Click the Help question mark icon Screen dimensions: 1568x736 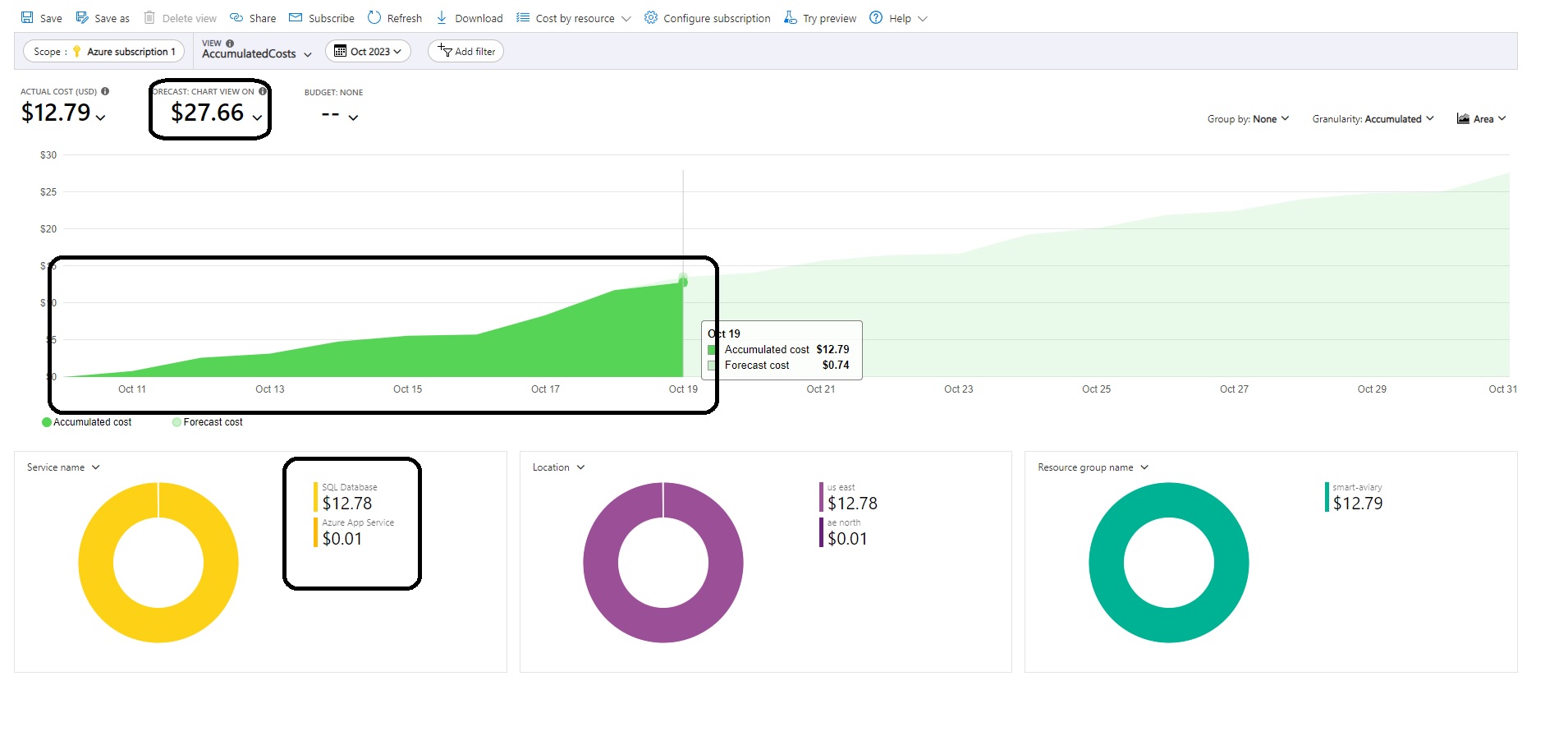[x=876, y=17]
